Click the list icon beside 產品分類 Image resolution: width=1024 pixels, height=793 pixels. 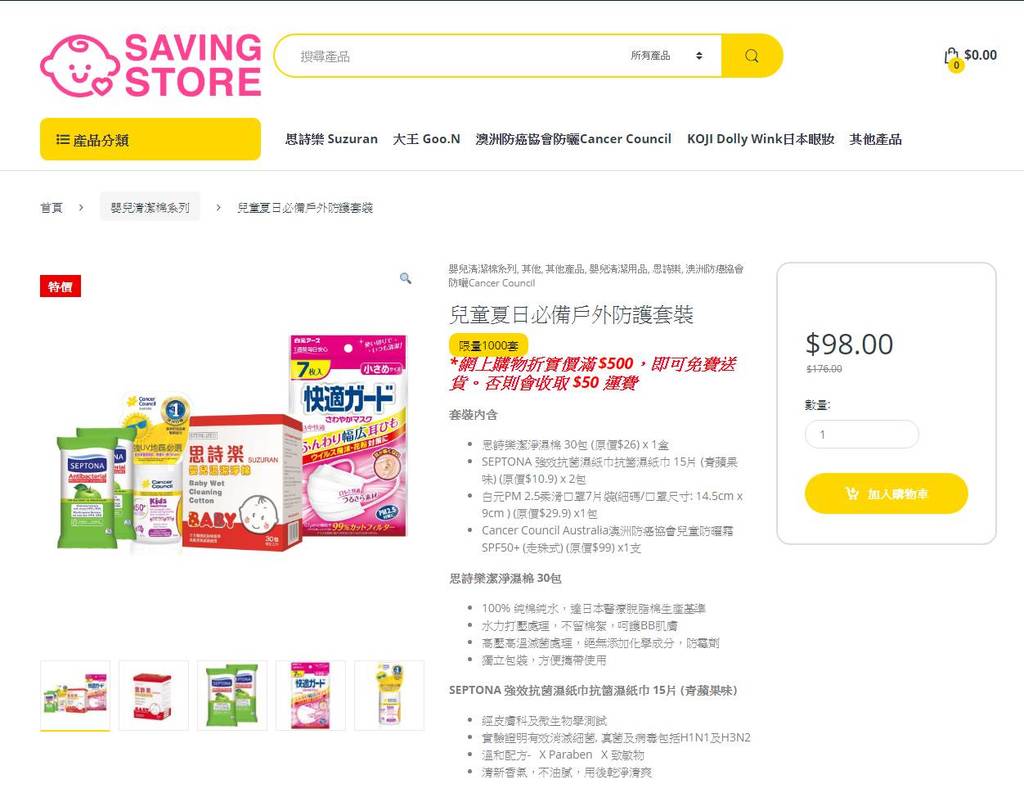click(x=63, y=139)
